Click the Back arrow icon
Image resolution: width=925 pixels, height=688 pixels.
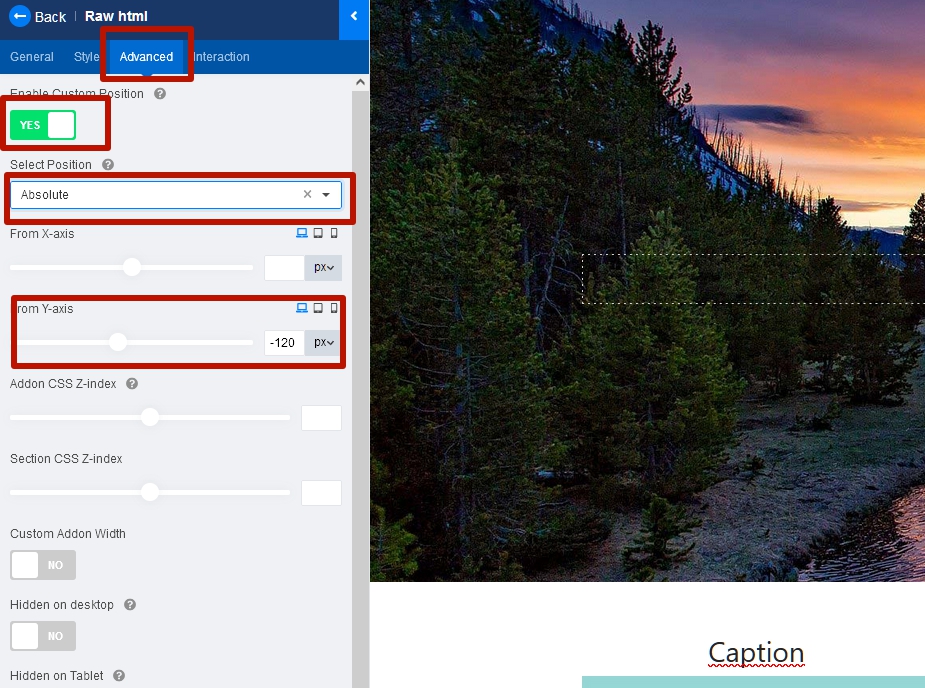(x=19, y=16)
